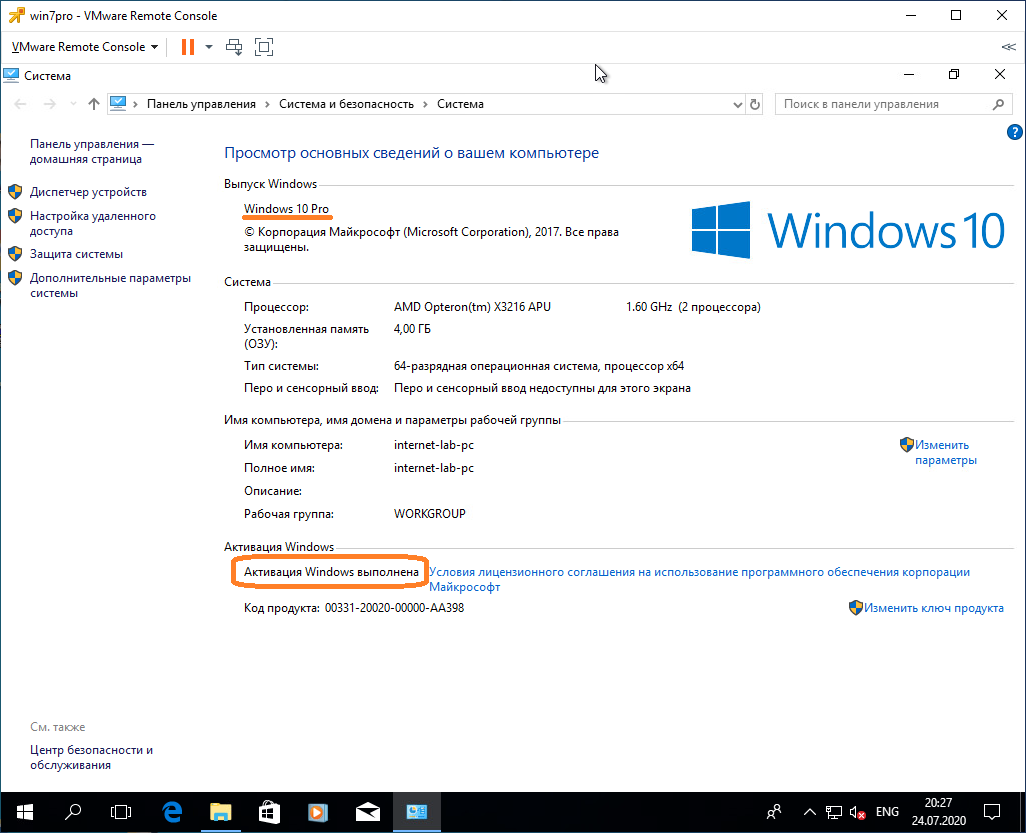Click the search magnifier icon
Image resolution: width=1026 pixels, height=833 pixels.
coord(998,104)
